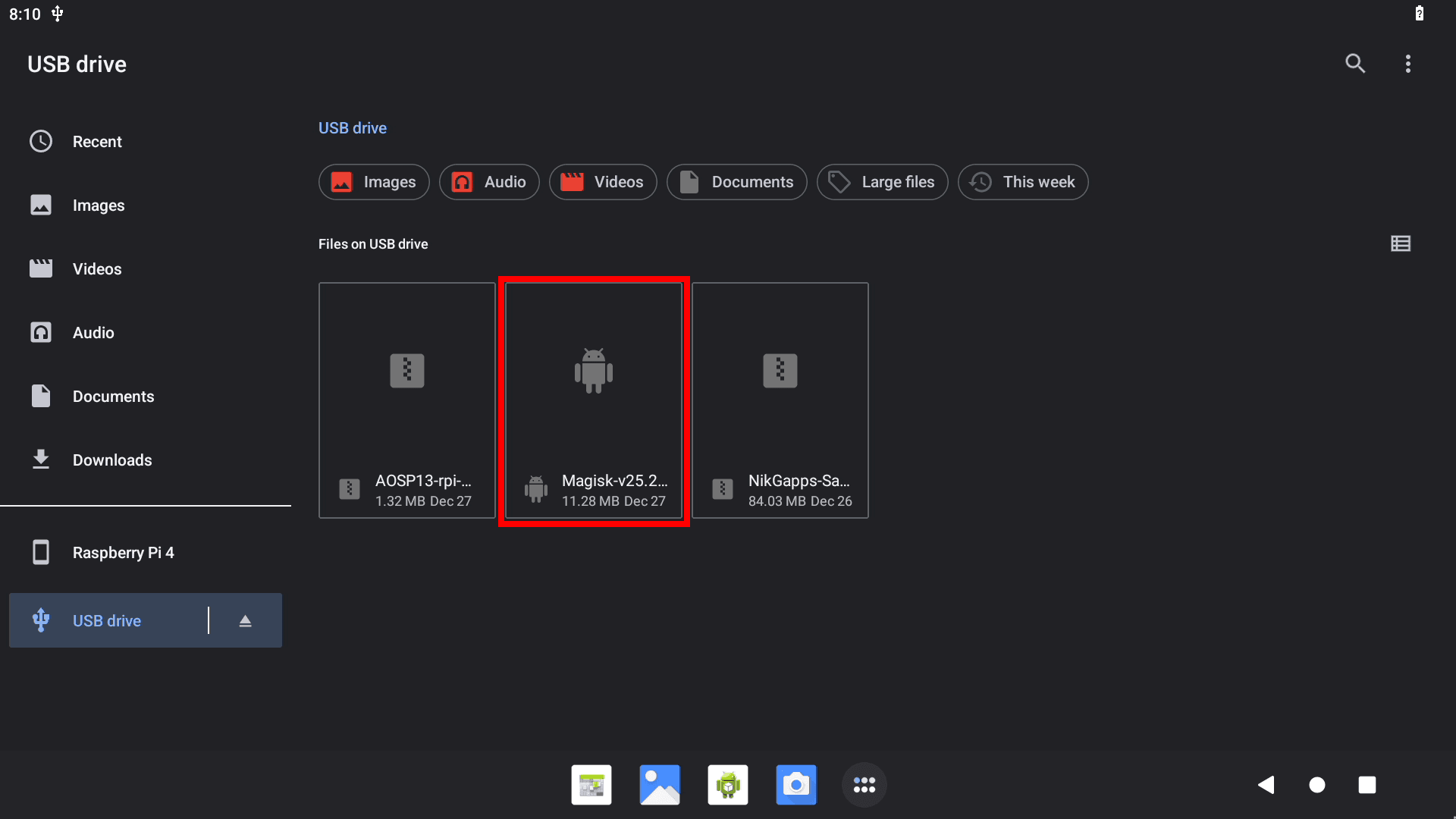1456x819 pixels.
Task: Open the three-dot overflow menu
Action: click(1408, 64)
